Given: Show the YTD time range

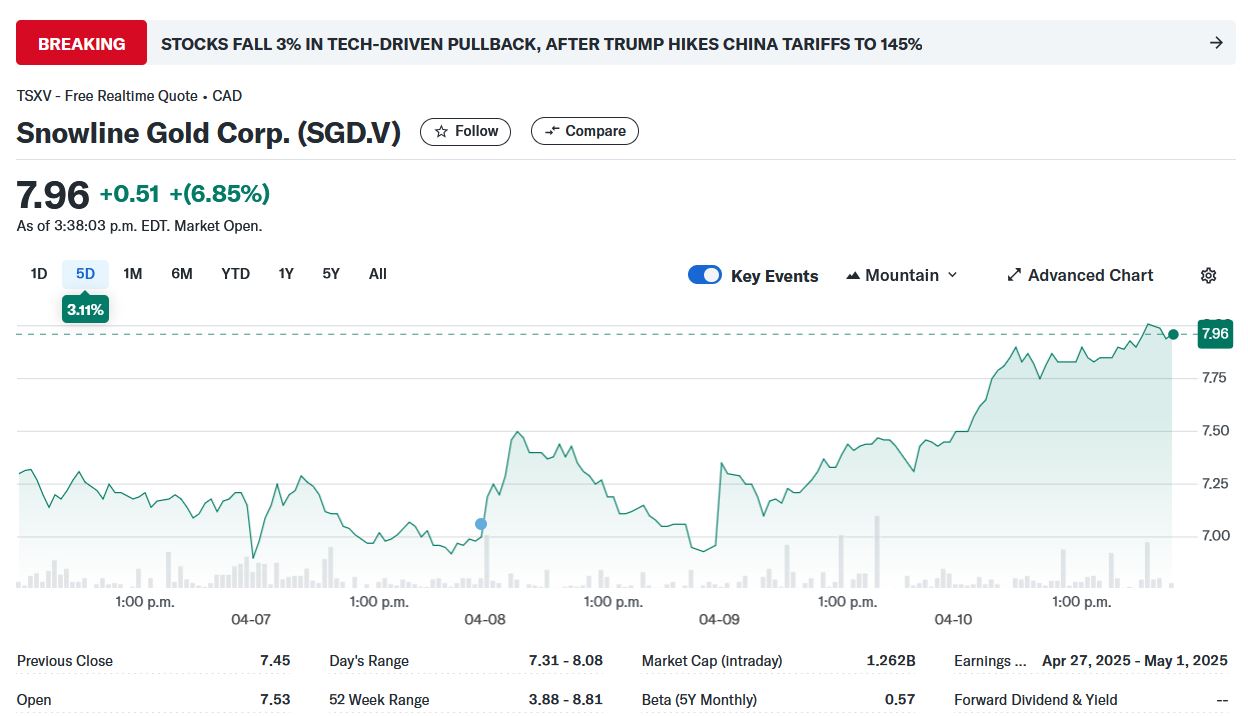Looking at the screenshot, I should tap(235, 274).
